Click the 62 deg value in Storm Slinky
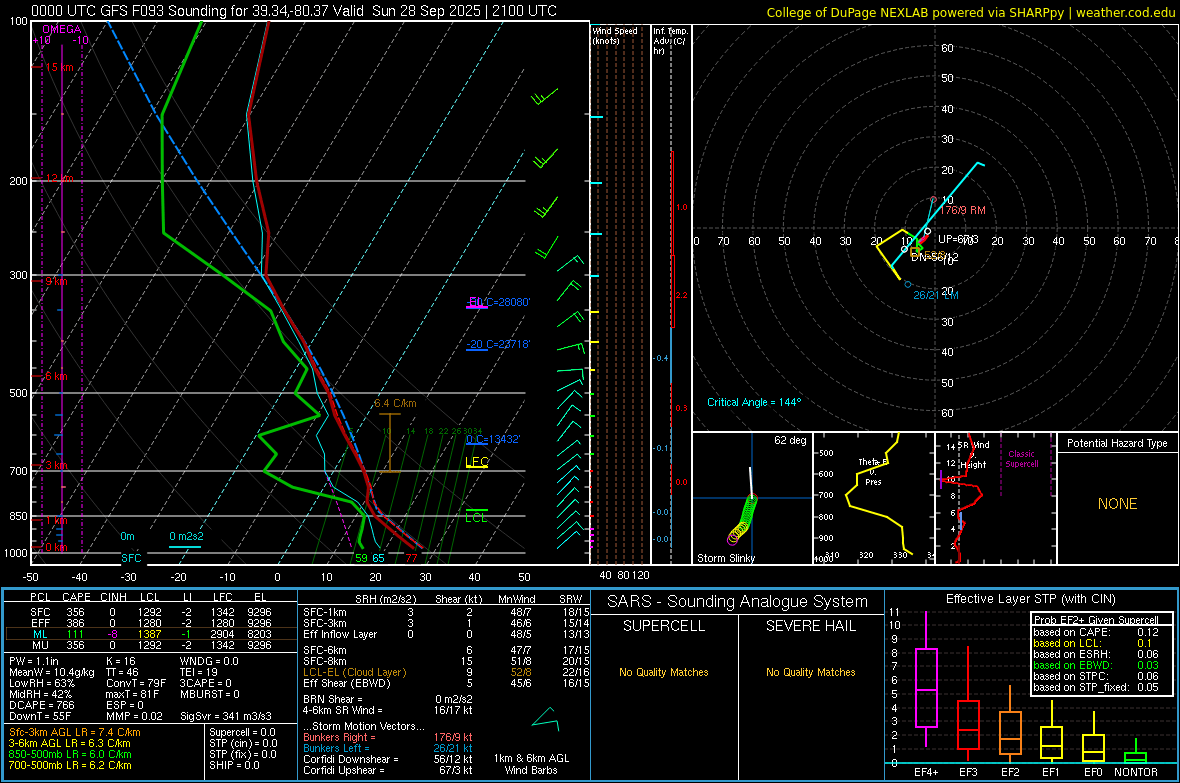Image resolution: width=1180 pixels, height=783 pixels. [790, 440]
